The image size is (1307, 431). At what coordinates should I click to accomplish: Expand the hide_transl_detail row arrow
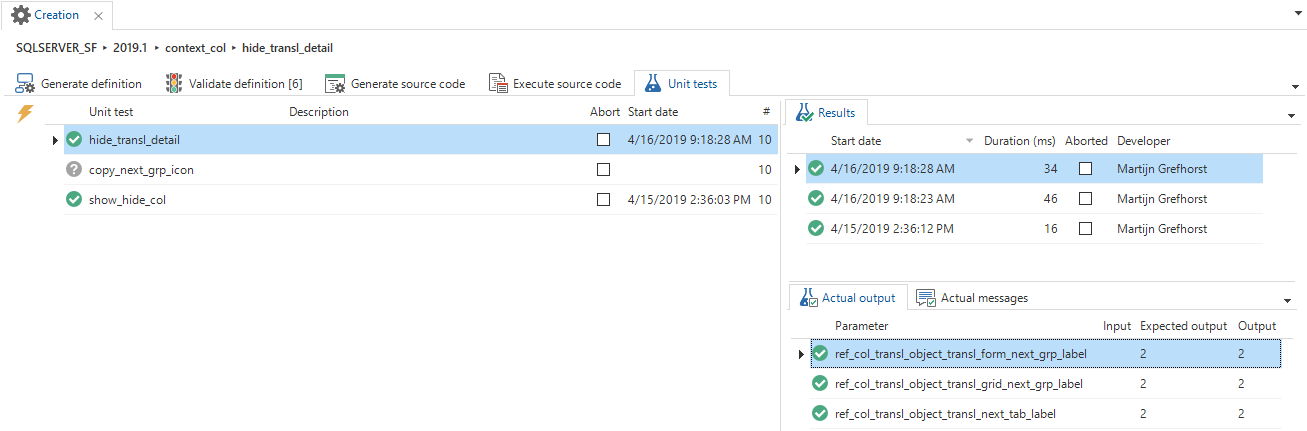[x=54, y=140]
